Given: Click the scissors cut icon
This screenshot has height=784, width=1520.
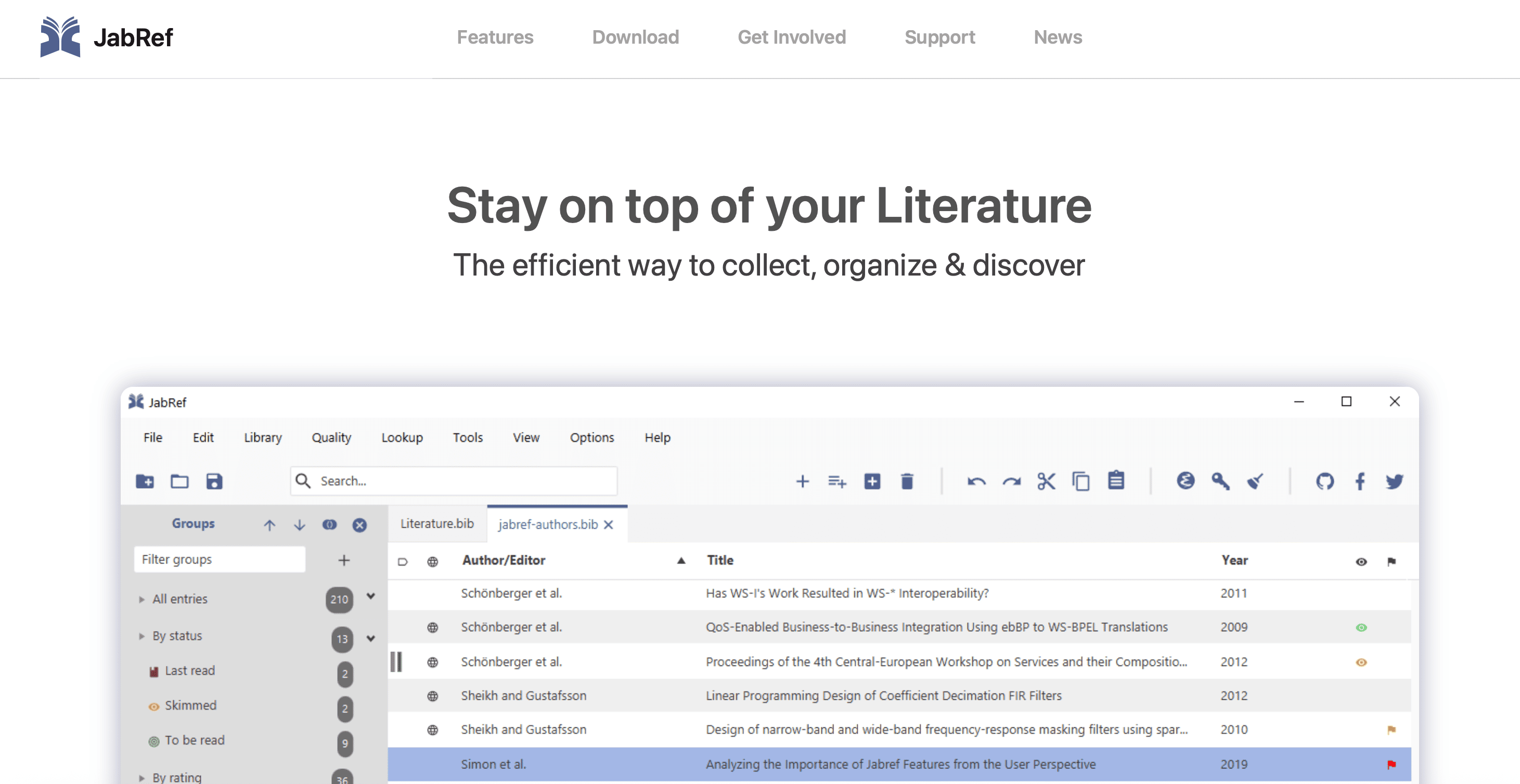Looking at the screenshot, I should tap(1046, 481).
